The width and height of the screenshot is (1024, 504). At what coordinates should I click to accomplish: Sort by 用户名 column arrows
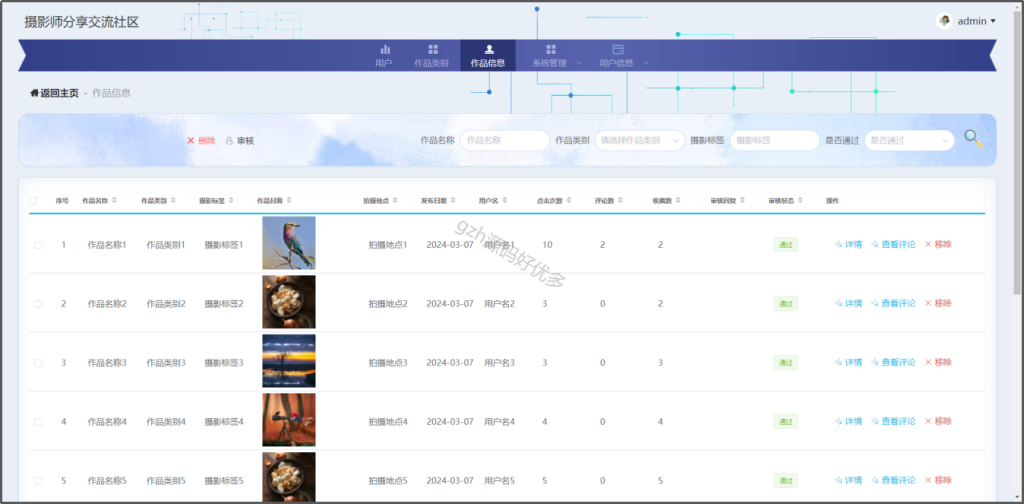(504, 200)
